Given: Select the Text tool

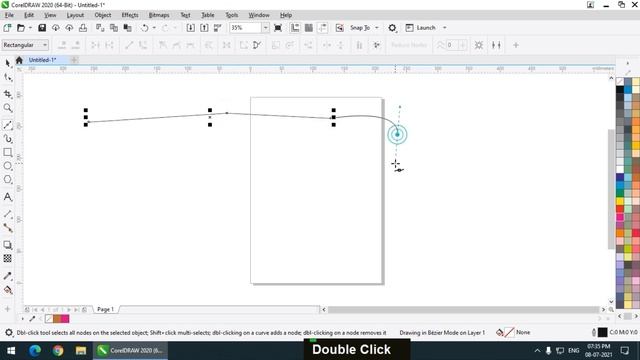Looking at the screenshot, I should [7, 197].
